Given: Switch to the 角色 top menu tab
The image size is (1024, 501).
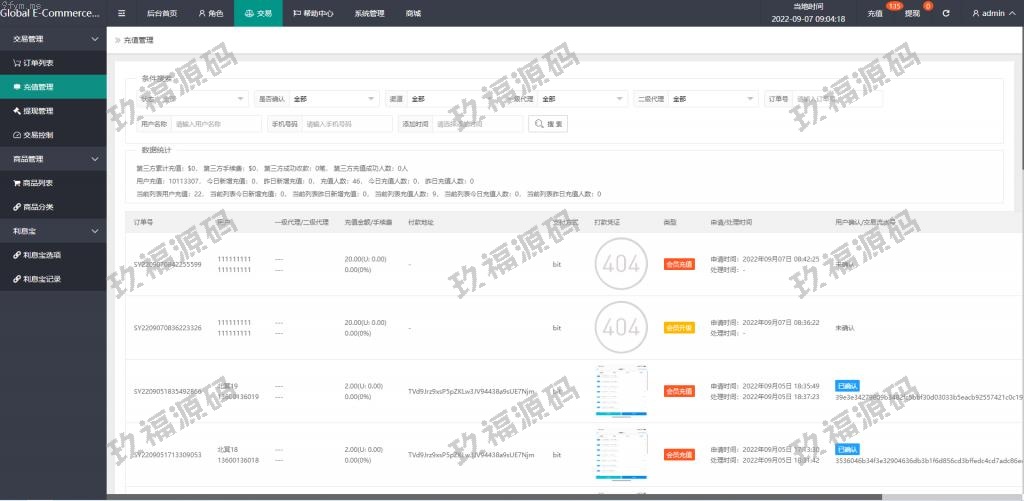Looking at the screenshot, I should tap(210, 14).
